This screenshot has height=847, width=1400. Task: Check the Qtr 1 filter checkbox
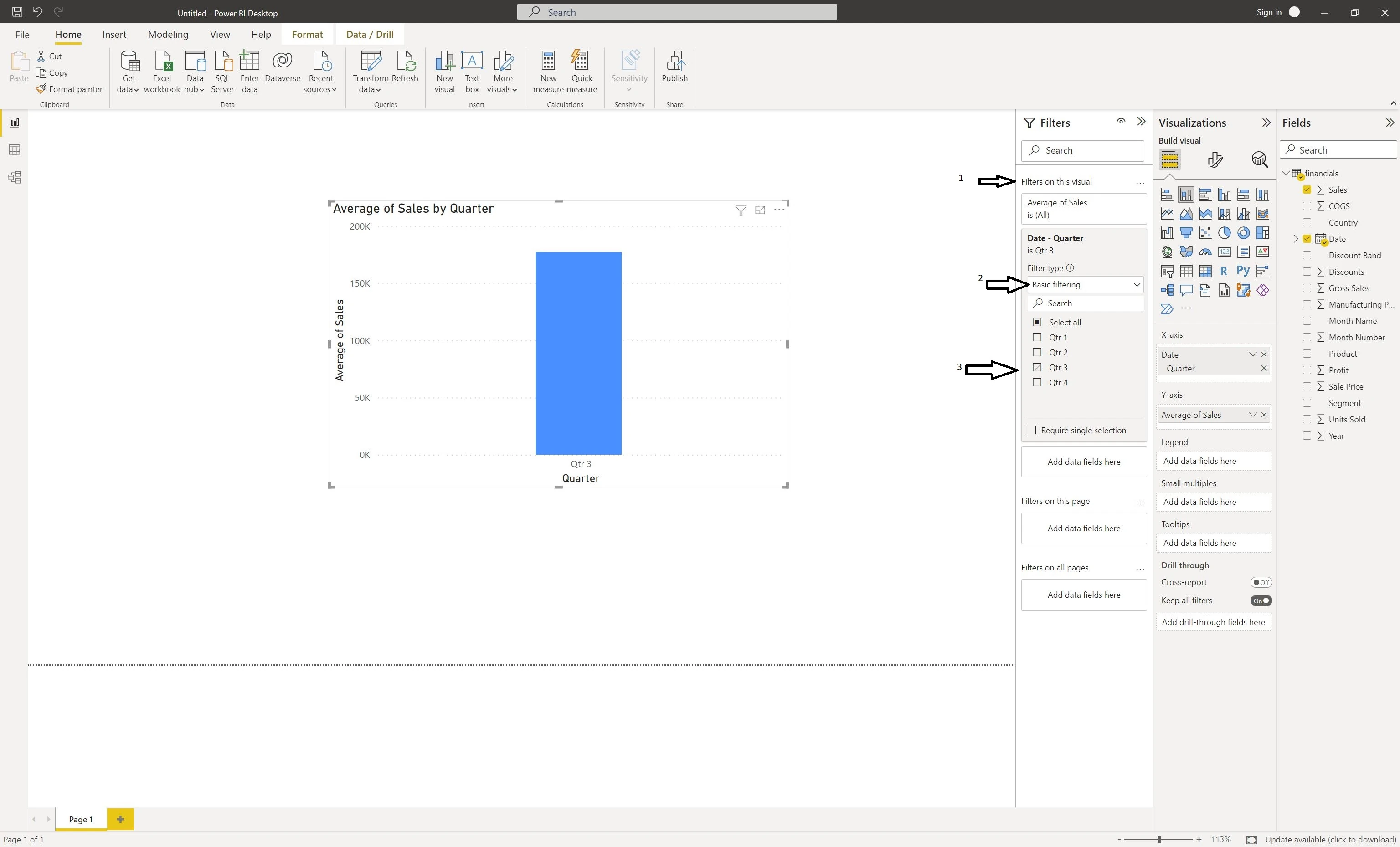pyautogui.click(x=1037, y=338)
